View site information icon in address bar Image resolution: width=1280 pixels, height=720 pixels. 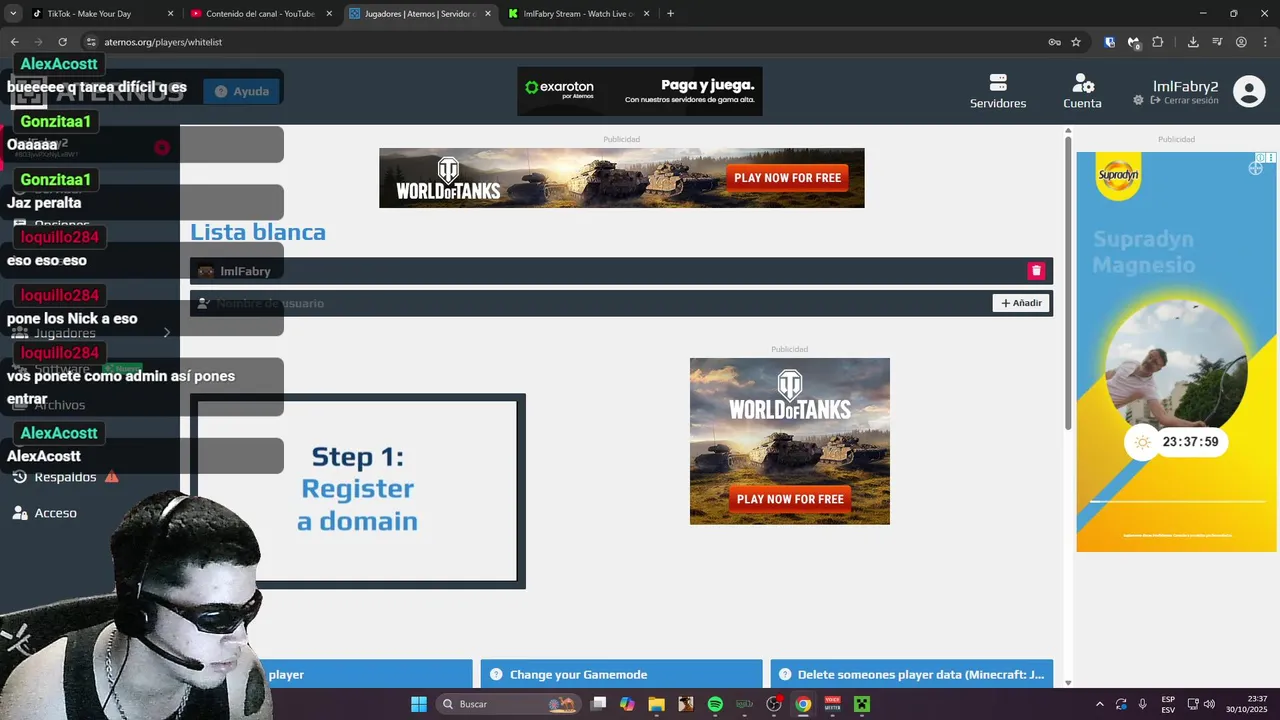coord(91,42)
